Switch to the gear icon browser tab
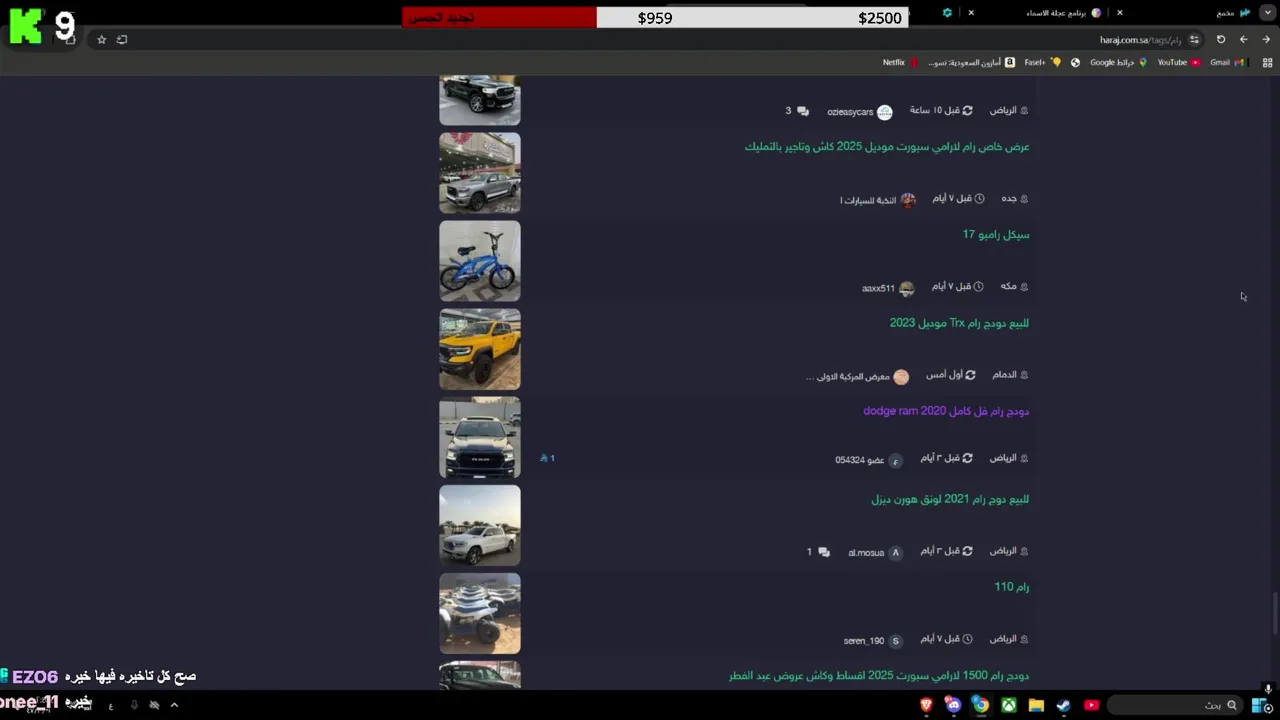 [947, 13]
